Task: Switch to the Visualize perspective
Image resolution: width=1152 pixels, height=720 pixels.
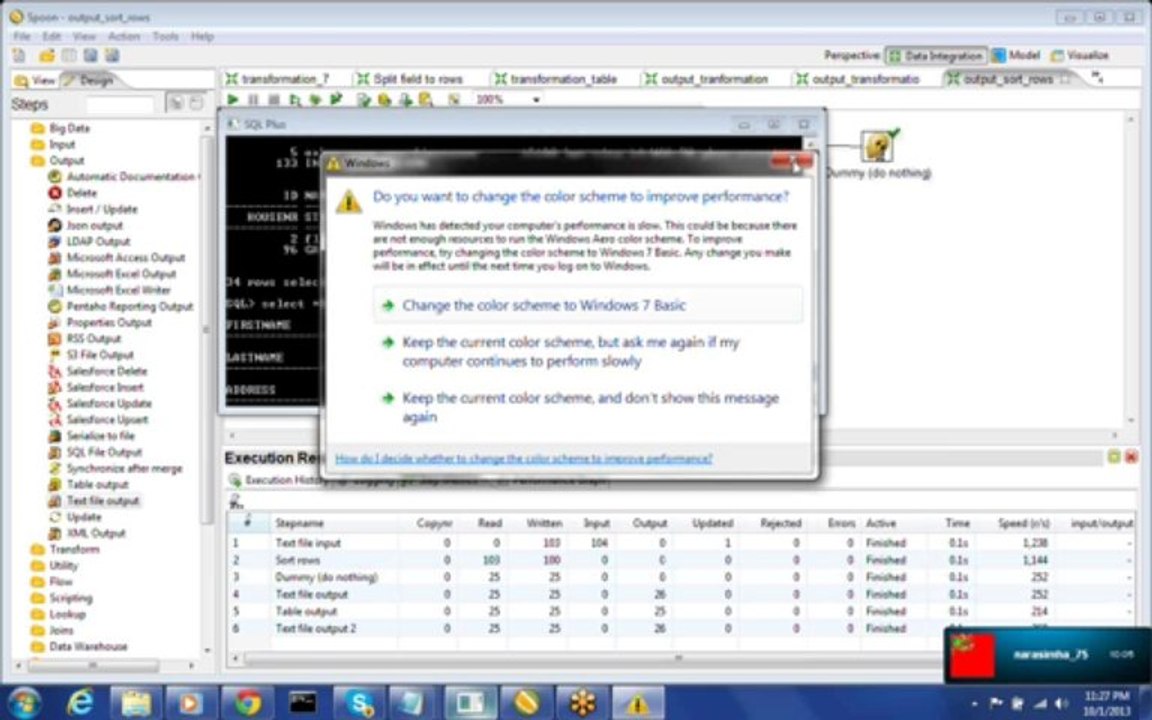Action: [x=1080, y=55]
